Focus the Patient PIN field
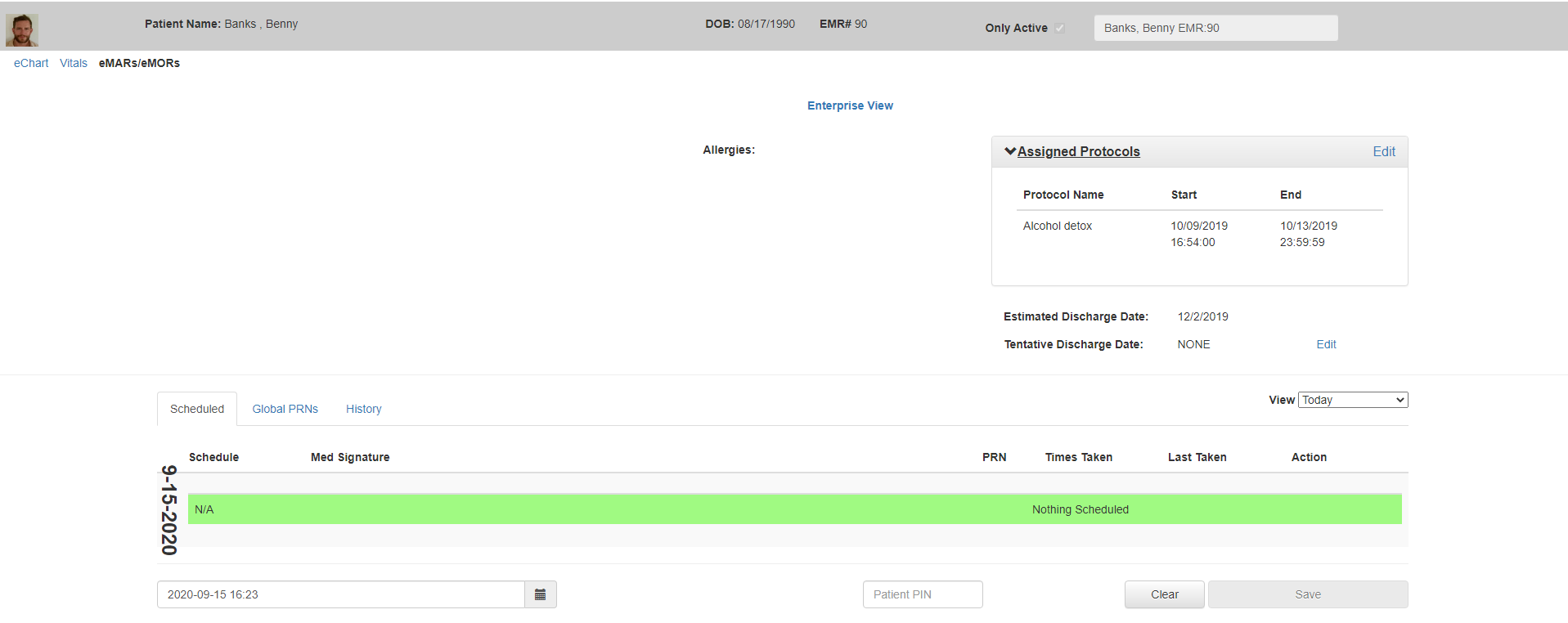The width and height of the screenshot is (1568, 623). 922,594
